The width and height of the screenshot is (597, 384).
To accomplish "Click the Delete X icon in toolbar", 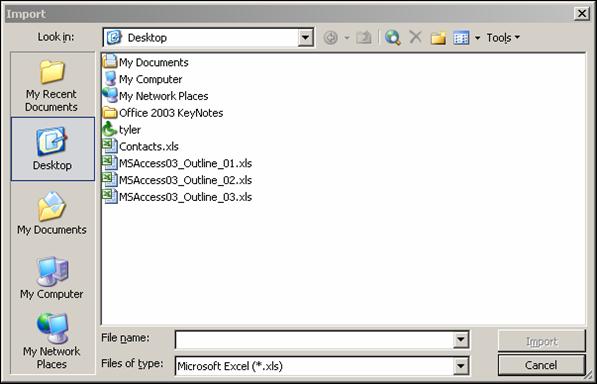I will tap(415, 37).
